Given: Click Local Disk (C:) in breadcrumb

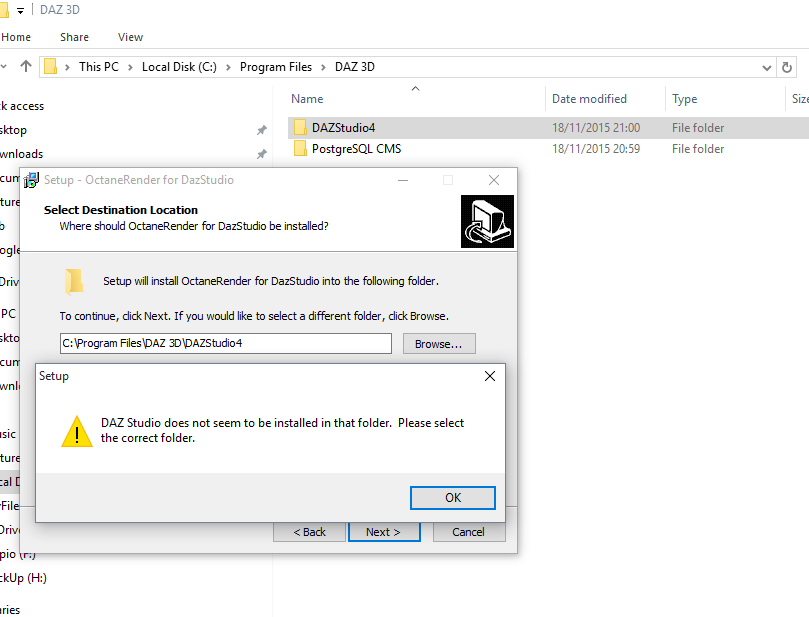Looking at the screenshot, I should (179, 67).
